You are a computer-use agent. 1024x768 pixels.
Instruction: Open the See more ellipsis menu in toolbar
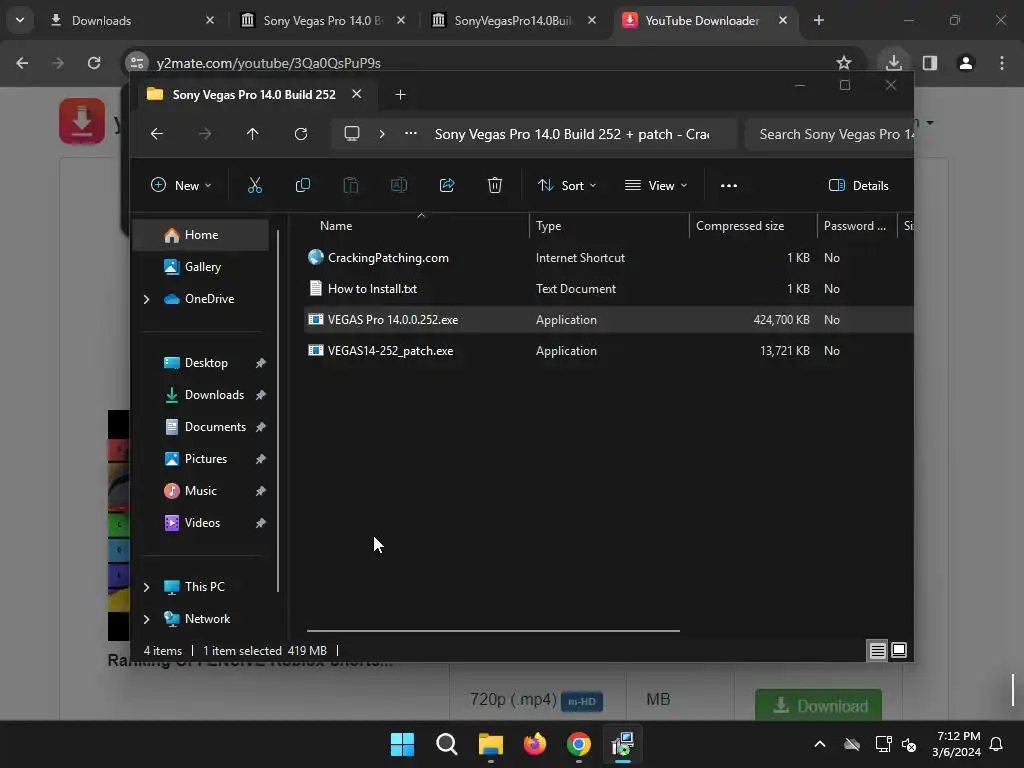click(x=729, y=185)
